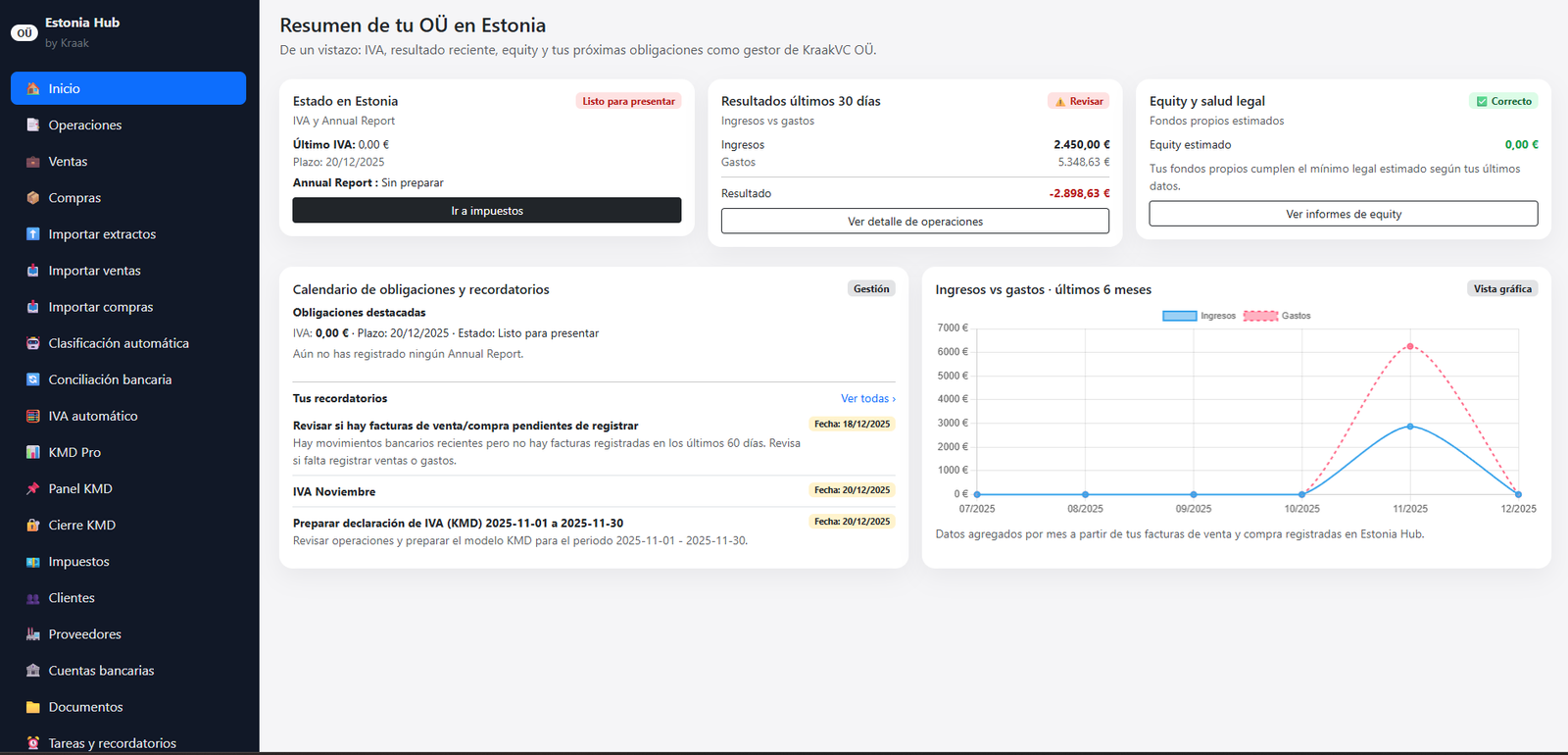Click the Importar extractos upload icon
The image size is (1568, 755).
pyautogui.click(x=33, y=233)
